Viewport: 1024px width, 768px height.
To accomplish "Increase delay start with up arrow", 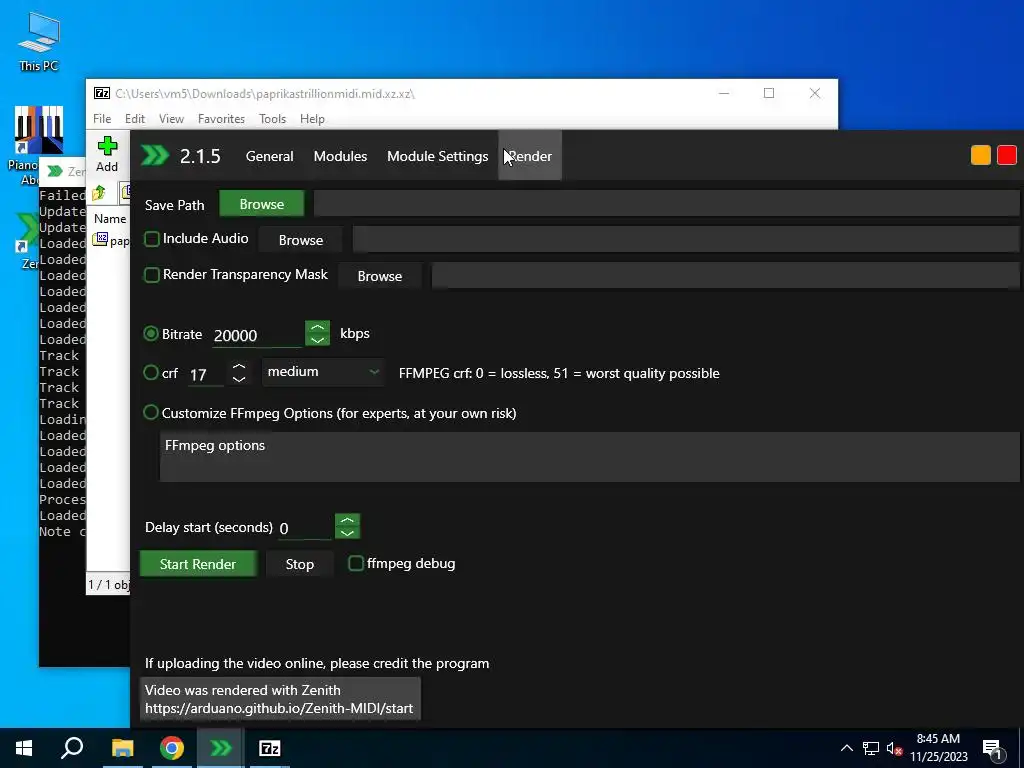I will click(x=347, y=520).
